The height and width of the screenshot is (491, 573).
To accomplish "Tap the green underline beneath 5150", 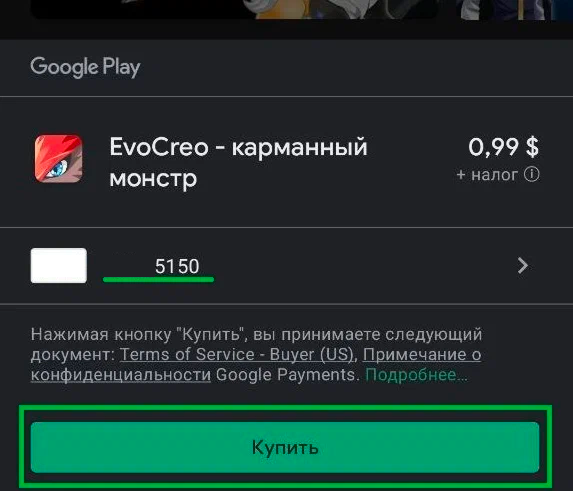I will [159, 279].
